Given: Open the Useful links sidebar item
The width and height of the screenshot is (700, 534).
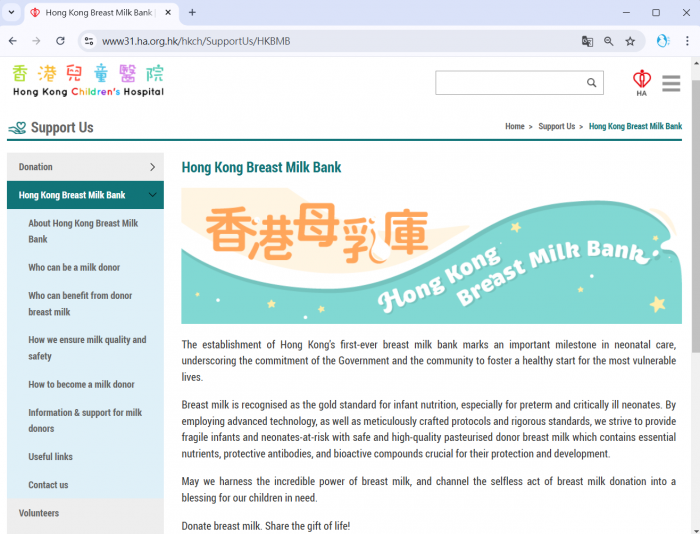Looking at the screenshot, I should pyautogui.click(x=50, y=457).
